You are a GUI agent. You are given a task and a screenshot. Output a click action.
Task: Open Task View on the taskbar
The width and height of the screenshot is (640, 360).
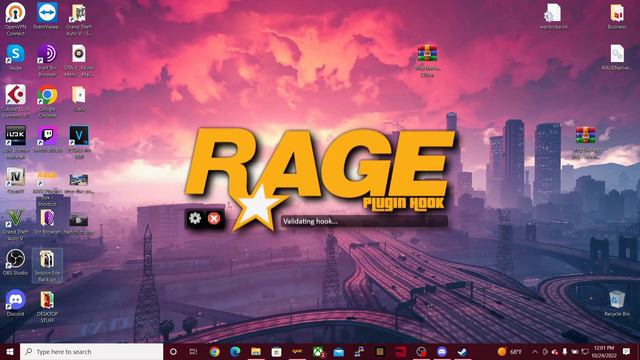pos(193,351)
